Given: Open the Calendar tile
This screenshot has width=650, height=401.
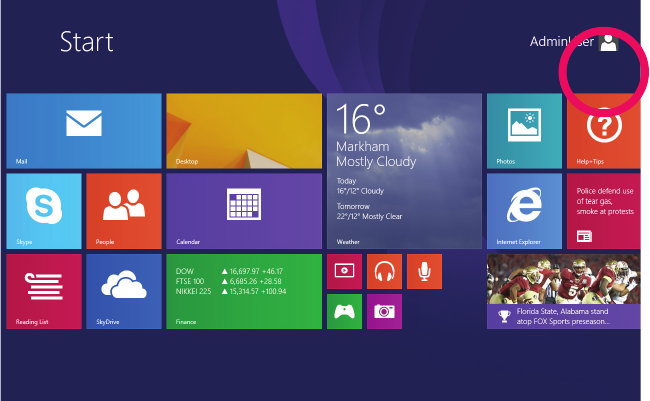Looking at the screenshot, I should [244, 211].
